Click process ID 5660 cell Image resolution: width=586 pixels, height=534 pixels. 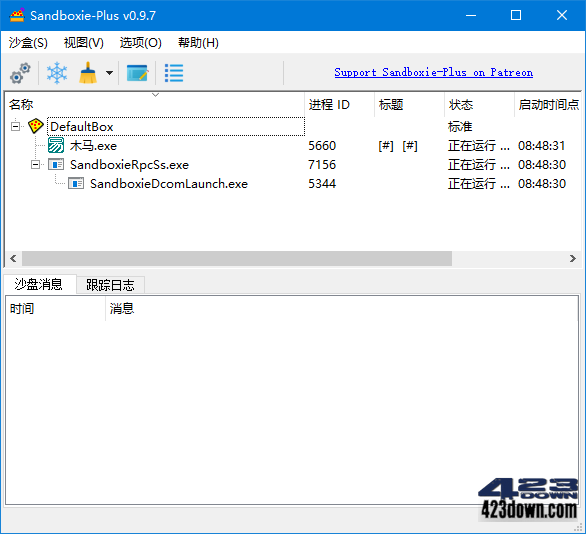tap(322, 145)
